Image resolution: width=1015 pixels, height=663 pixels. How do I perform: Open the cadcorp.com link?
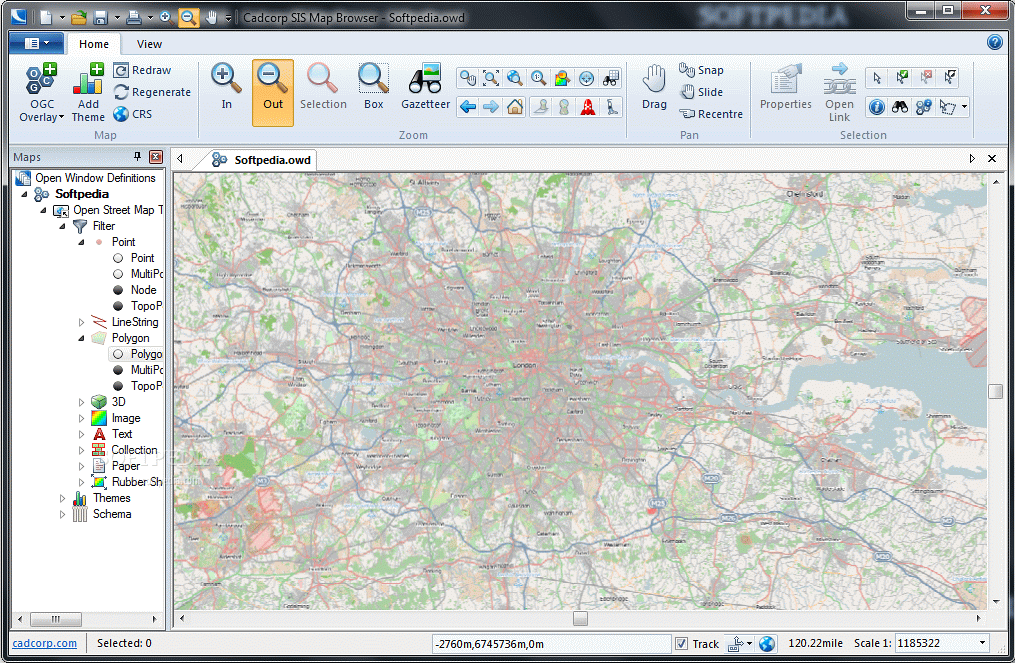(45, 644)
